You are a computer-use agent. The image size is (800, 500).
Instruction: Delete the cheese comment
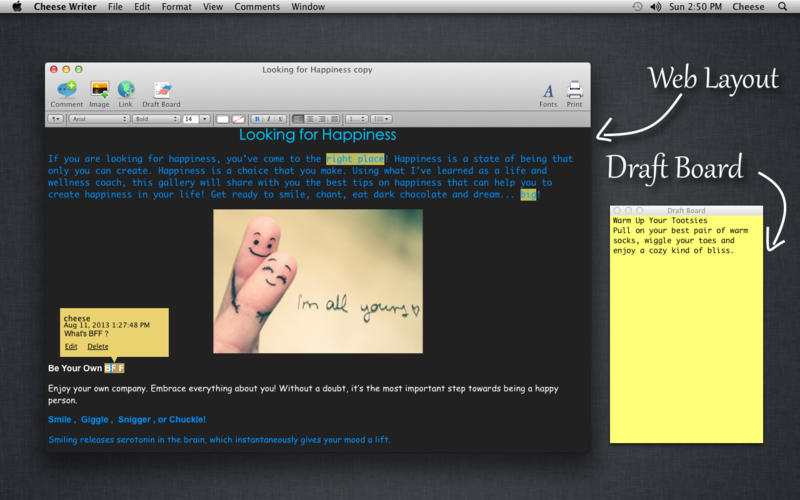(97, 346)
